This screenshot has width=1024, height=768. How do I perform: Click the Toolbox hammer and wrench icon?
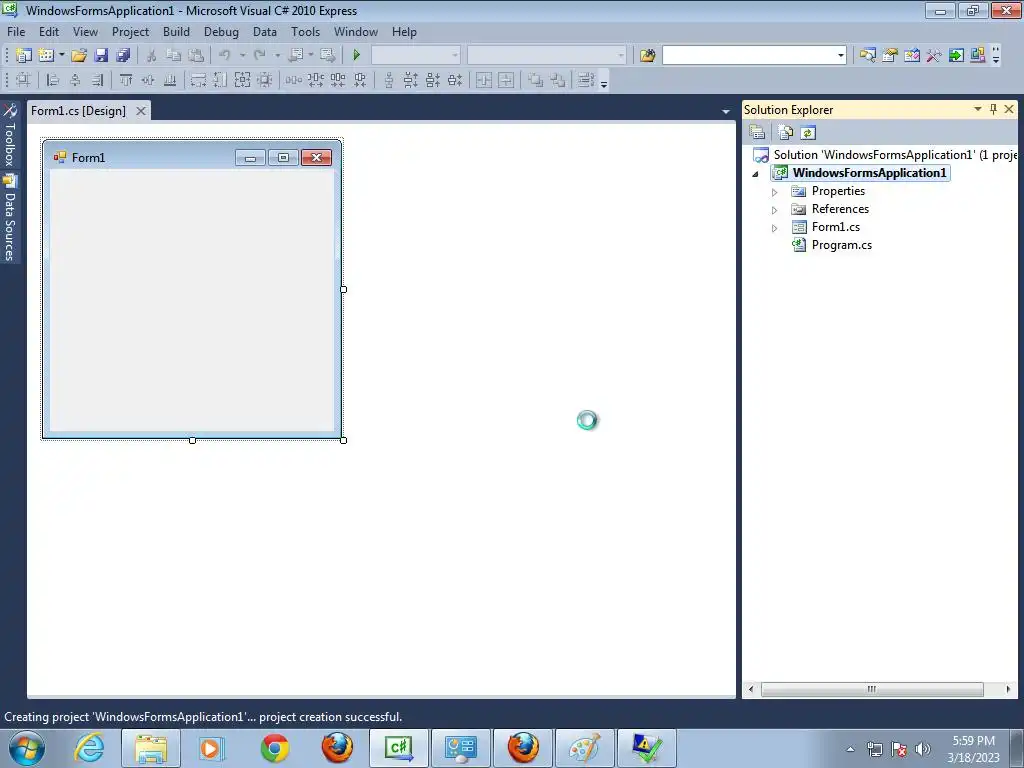(934, 56)
